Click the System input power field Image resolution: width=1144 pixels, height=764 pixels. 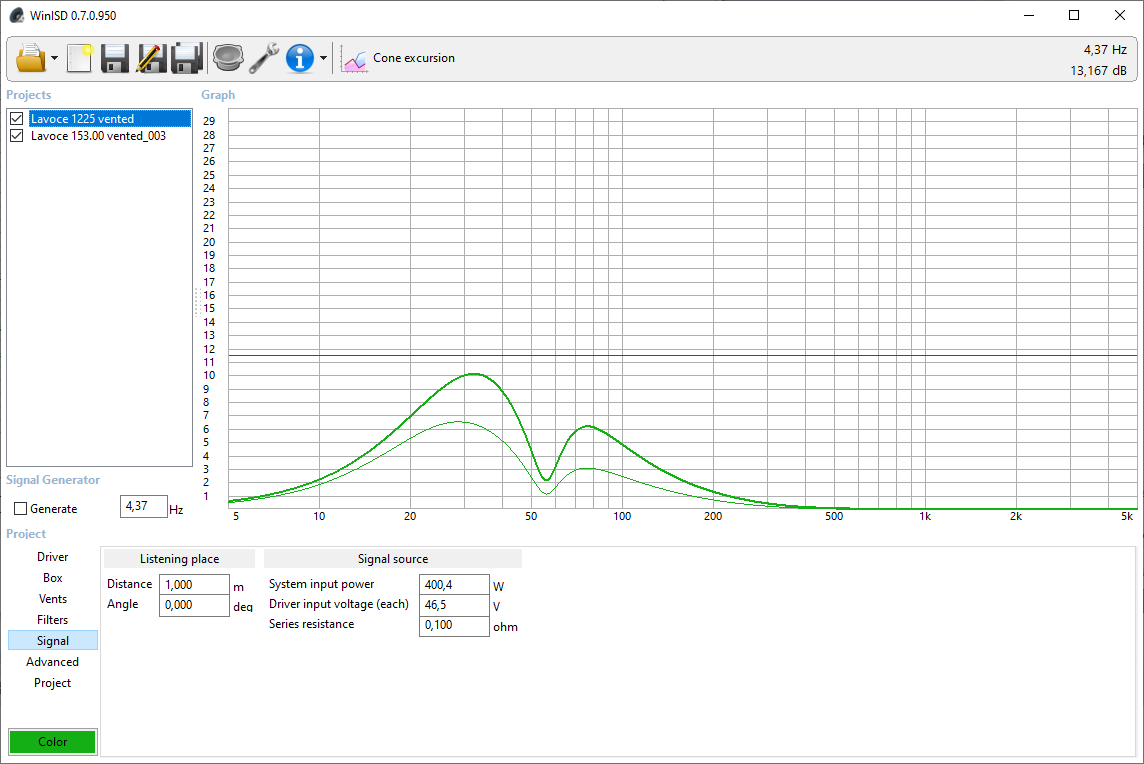point(454,584)
